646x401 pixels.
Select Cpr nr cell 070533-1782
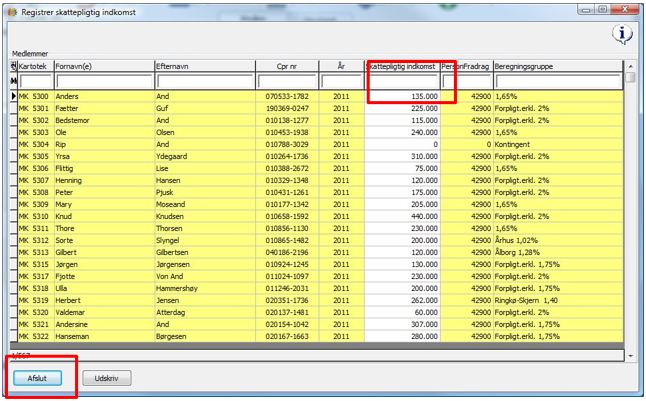point(287,96)
